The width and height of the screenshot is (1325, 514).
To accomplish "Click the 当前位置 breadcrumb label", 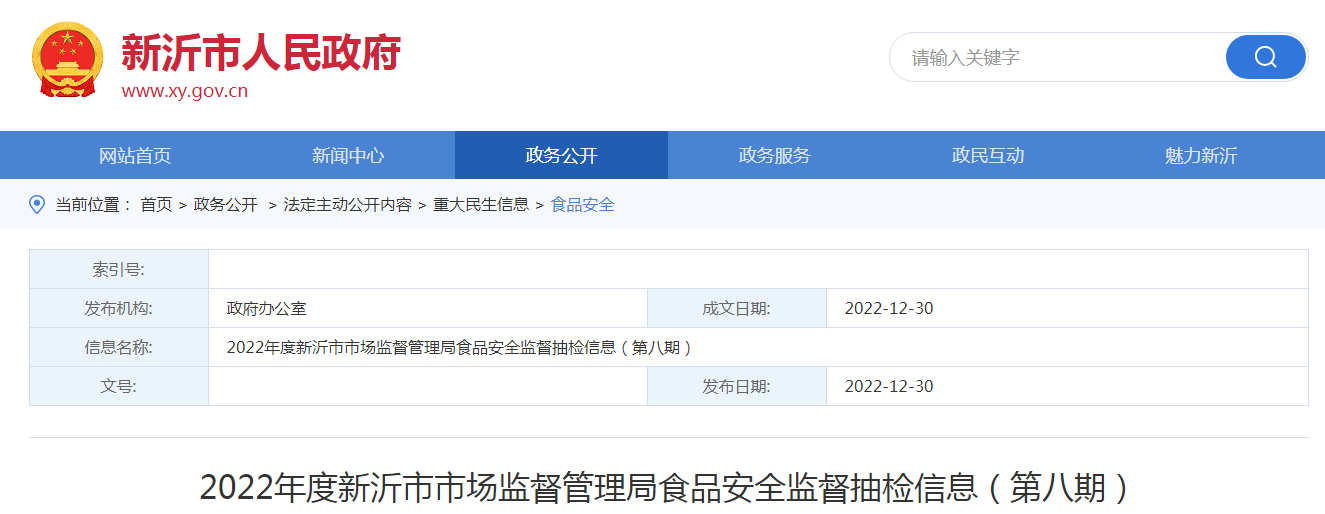I will 93,204.
